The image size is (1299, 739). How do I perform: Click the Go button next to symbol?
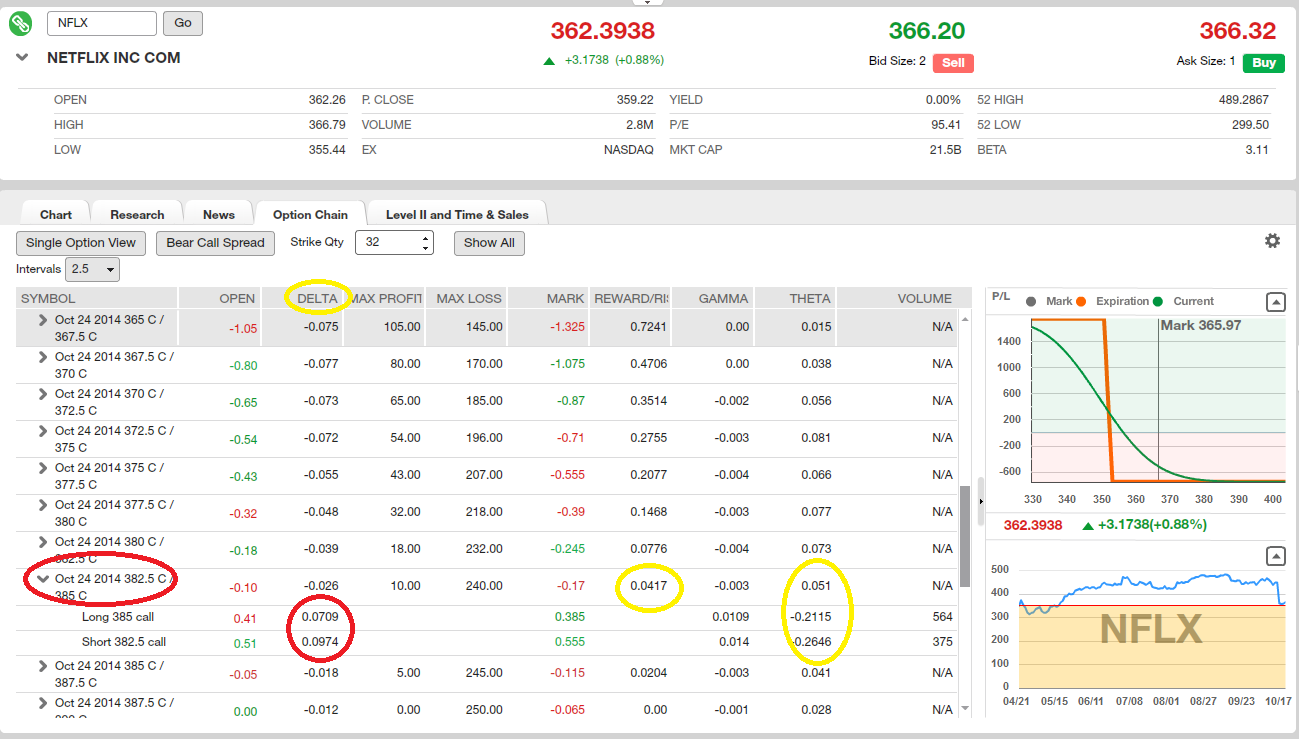(183, 23)
